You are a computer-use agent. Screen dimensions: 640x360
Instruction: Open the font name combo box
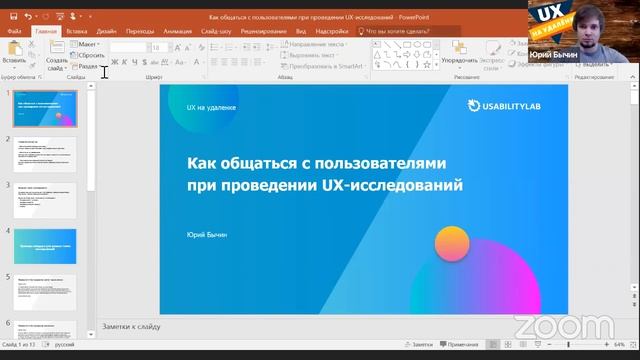pyautogui.click(x=131, y=48)
